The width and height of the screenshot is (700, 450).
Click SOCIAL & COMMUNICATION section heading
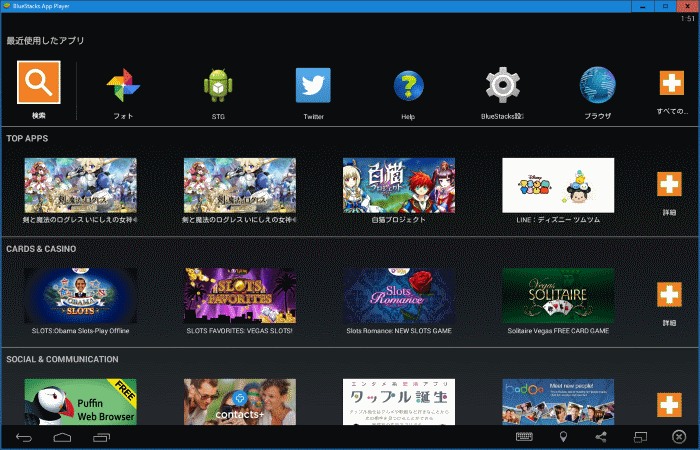click(62, 359)
